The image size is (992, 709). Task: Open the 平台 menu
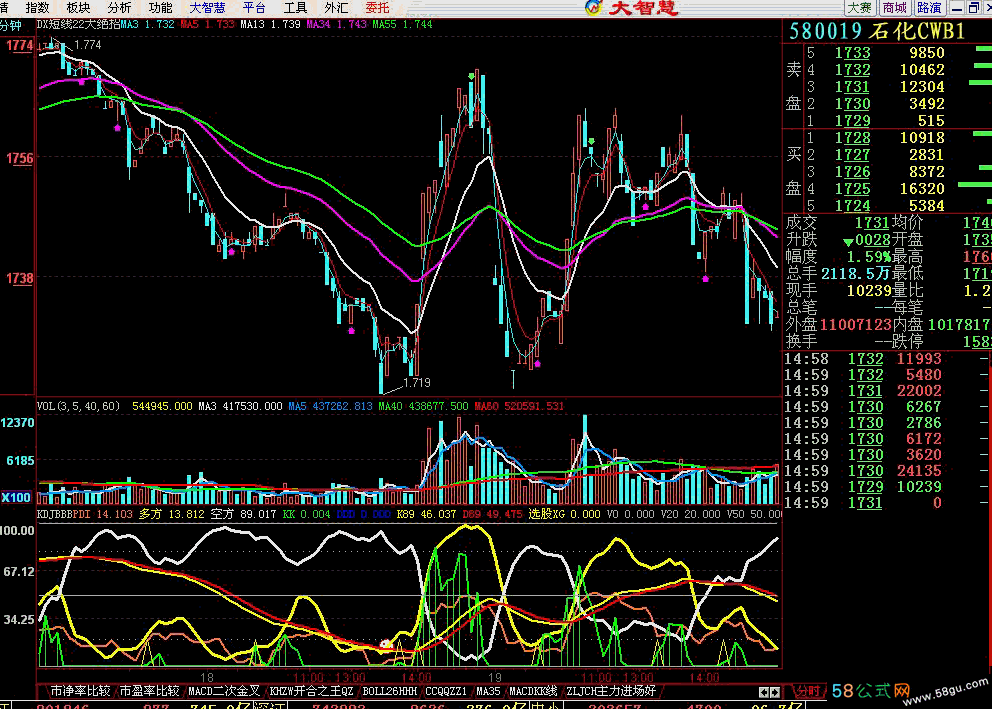click(x=254, y=8)
